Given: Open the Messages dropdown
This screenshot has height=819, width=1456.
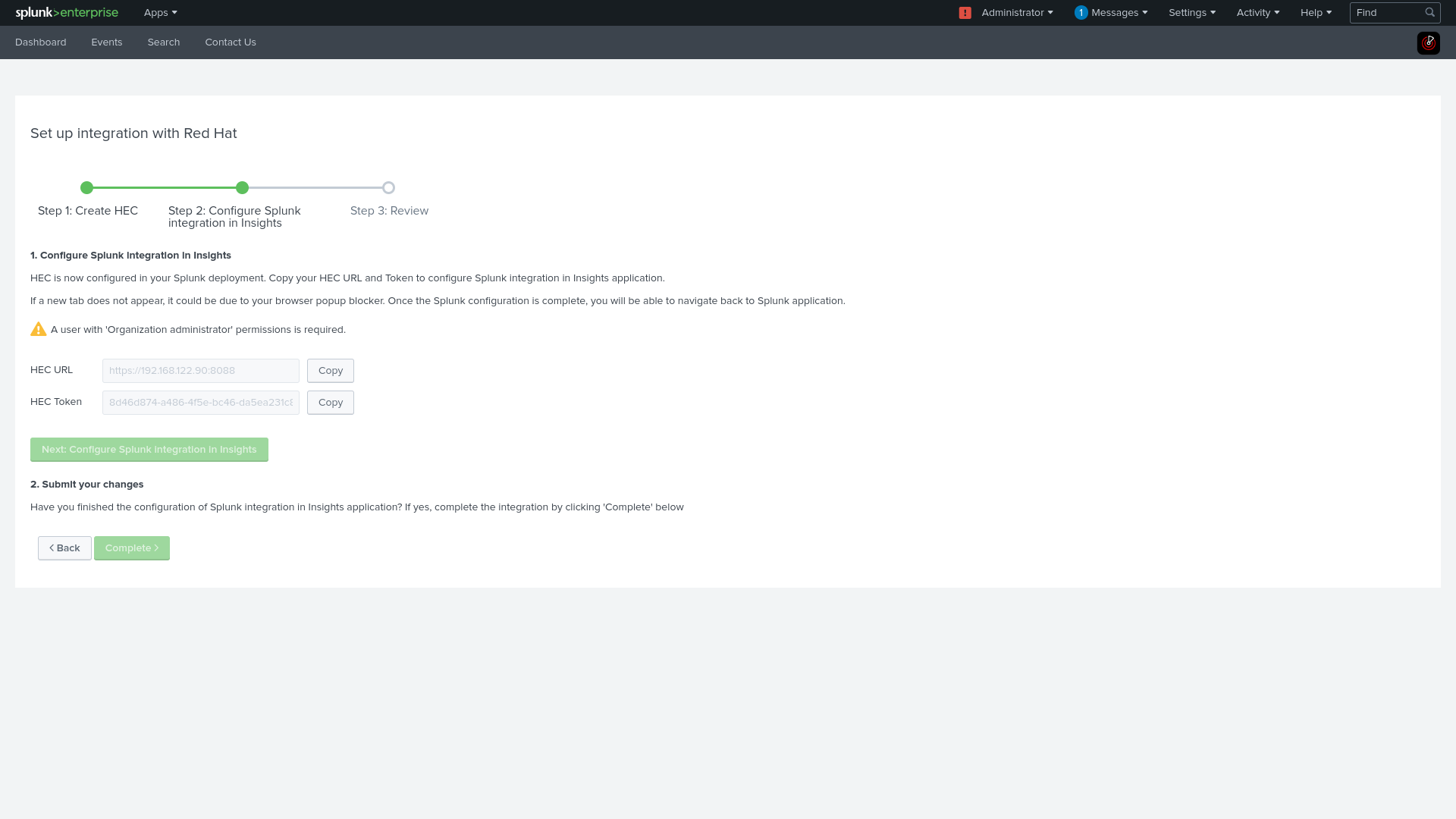Looking at the screenshot, I should pyautogui.click(x=1119, y=13).
